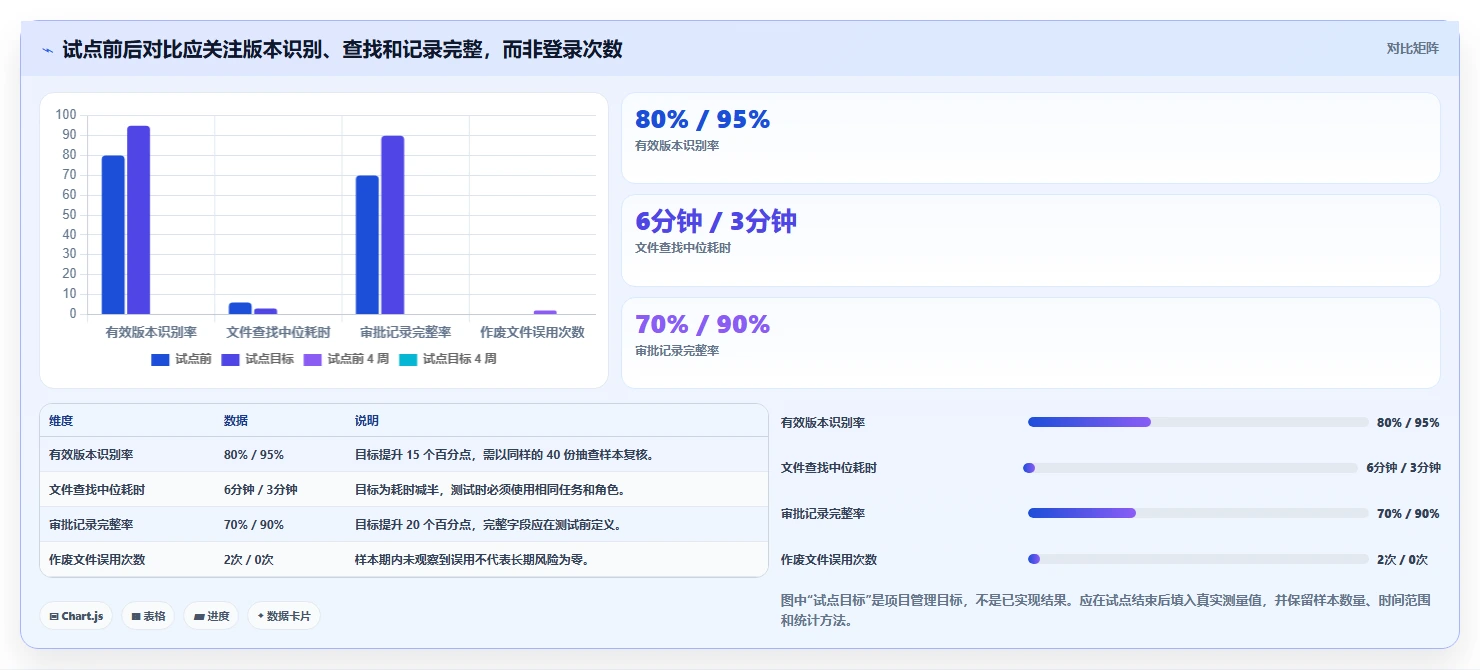Click the 试点前 bar of 审批记录完整率 at 70
1480x670 pixels.
point(367,245)
